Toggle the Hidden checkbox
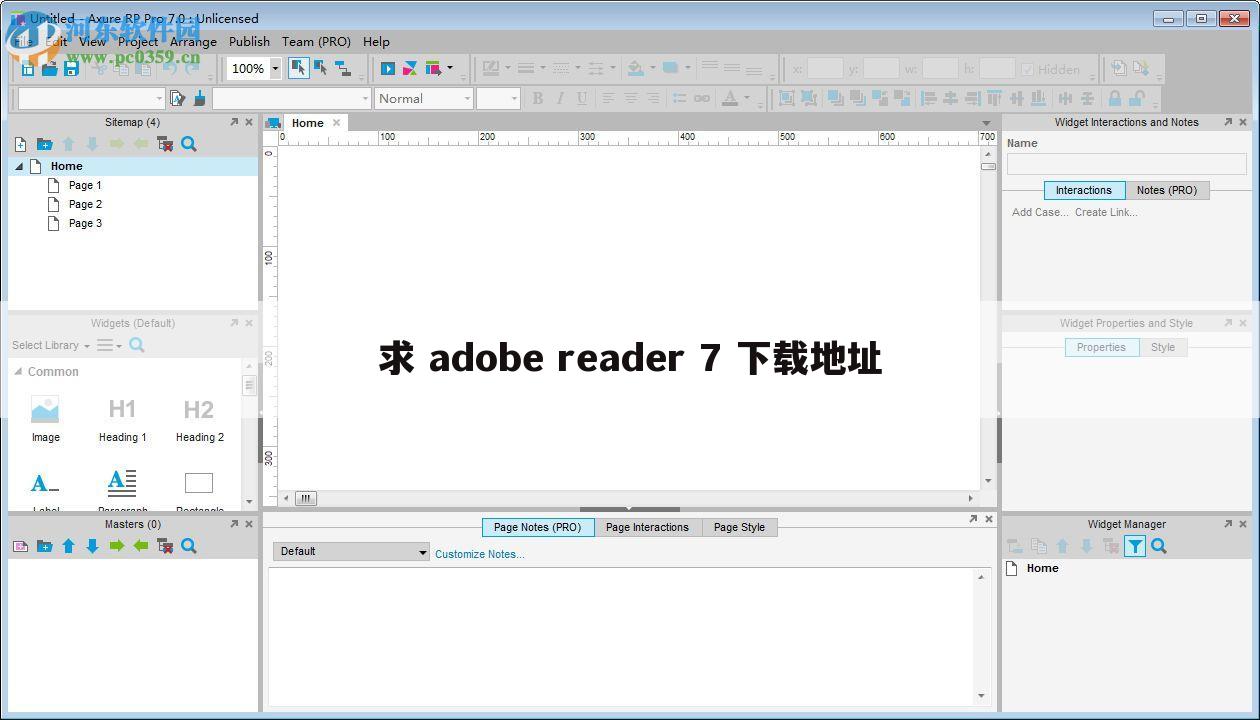Screen dimensions: 1260x720 1027,69
